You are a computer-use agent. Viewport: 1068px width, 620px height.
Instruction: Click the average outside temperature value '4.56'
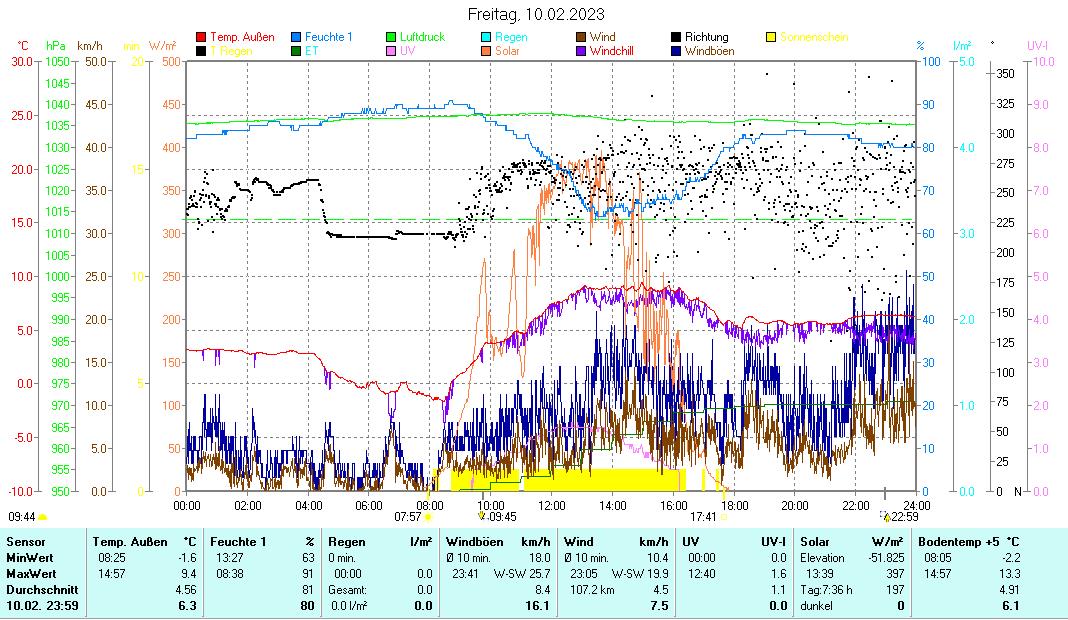tap(186, 590)
